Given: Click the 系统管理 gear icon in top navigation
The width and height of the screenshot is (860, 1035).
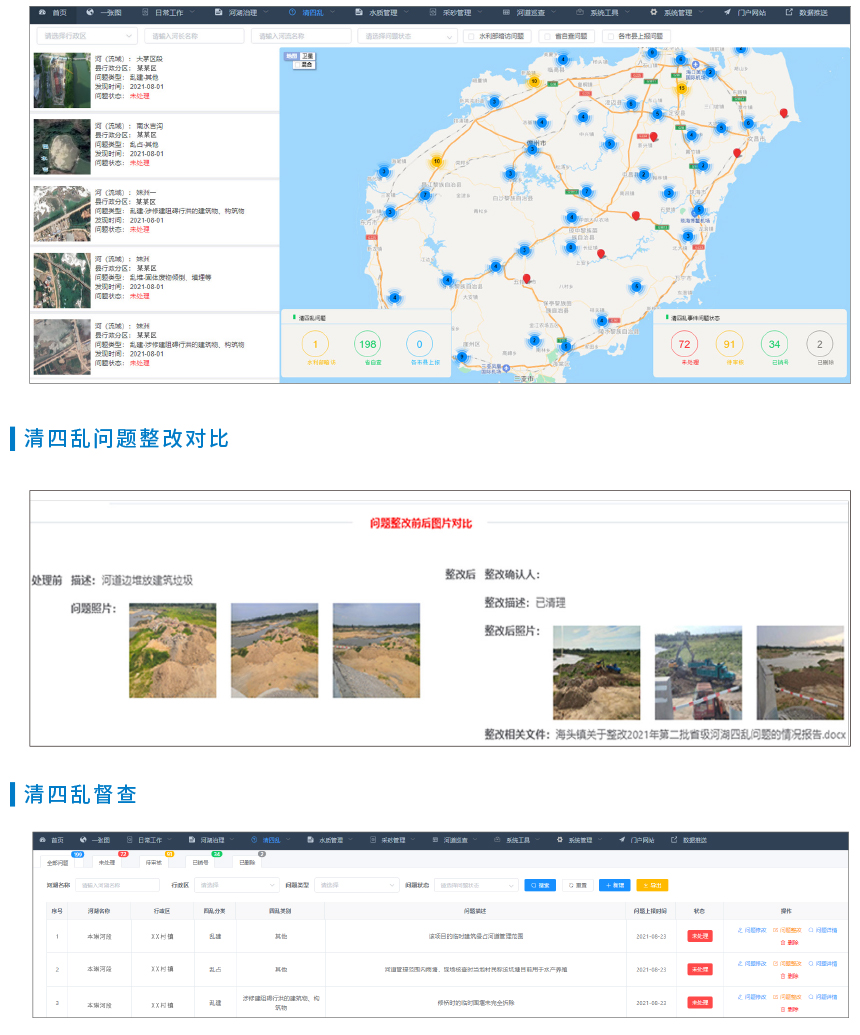Looking at the screenshot, I should tap(653, 12).
